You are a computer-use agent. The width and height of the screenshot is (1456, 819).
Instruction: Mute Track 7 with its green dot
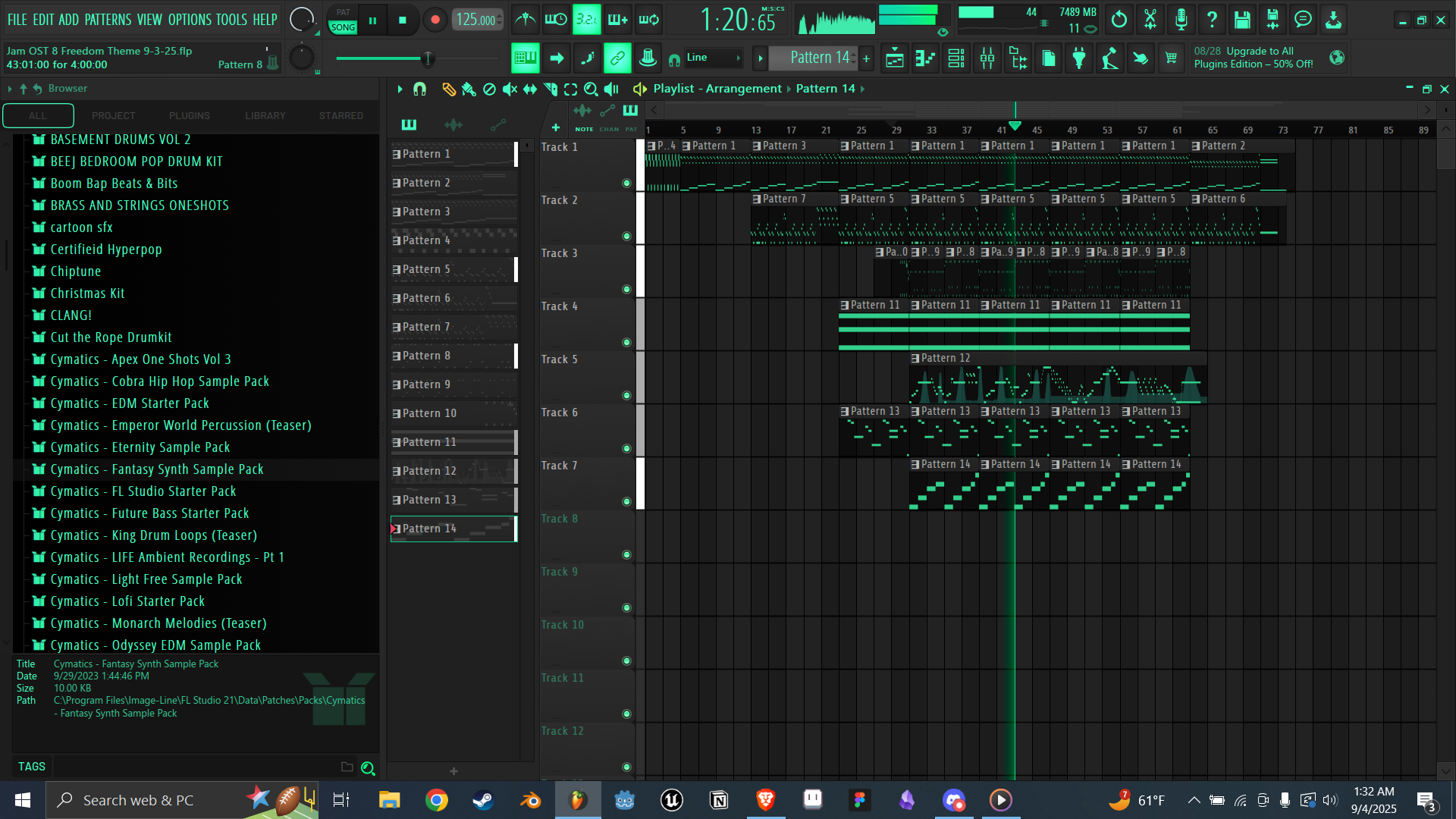pyautogui.click(x=626, y=502)
